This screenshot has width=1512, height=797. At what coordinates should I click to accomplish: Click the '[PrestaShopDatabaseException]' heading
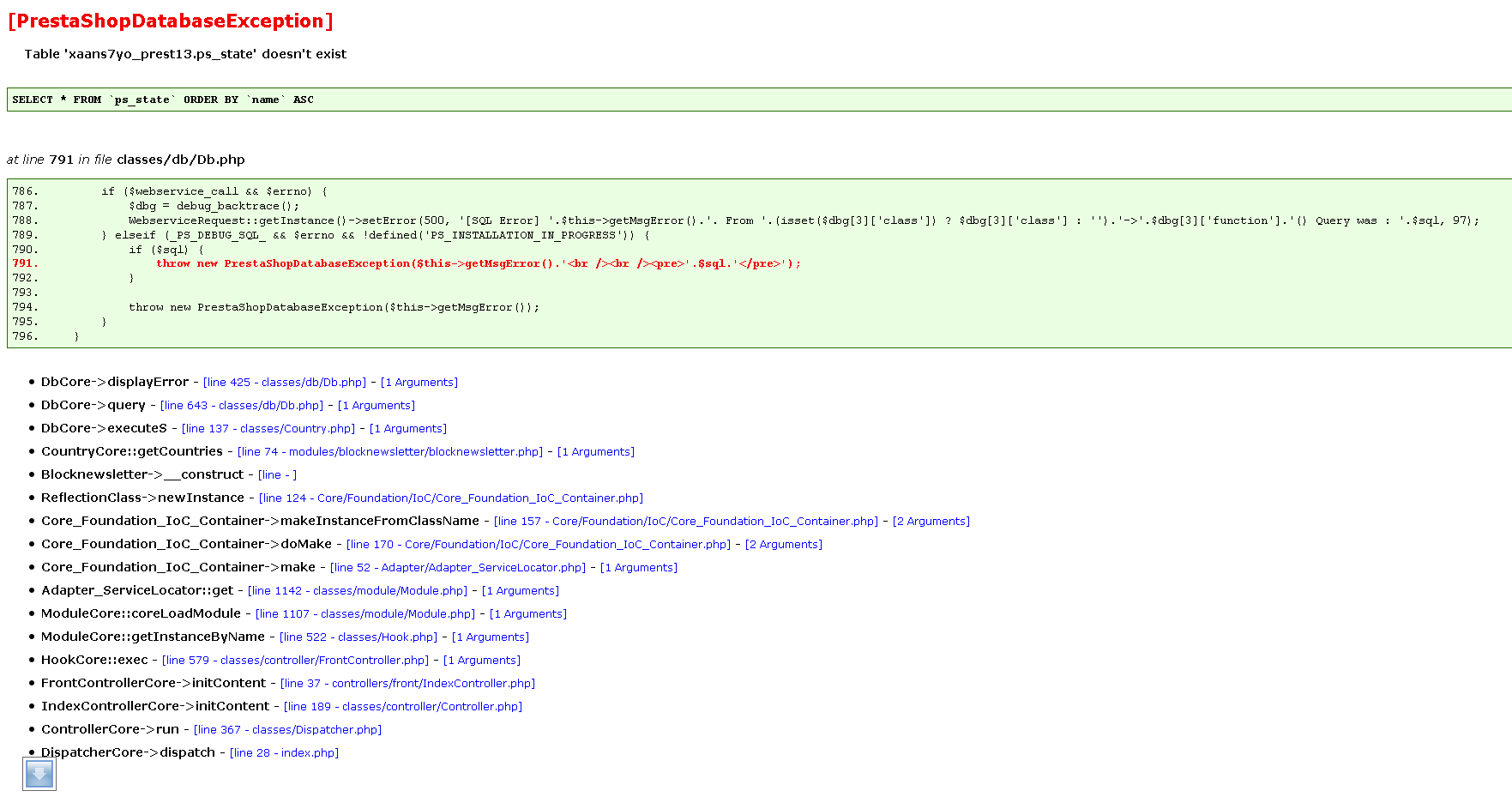pyautogui.click(x=171, y=21)
